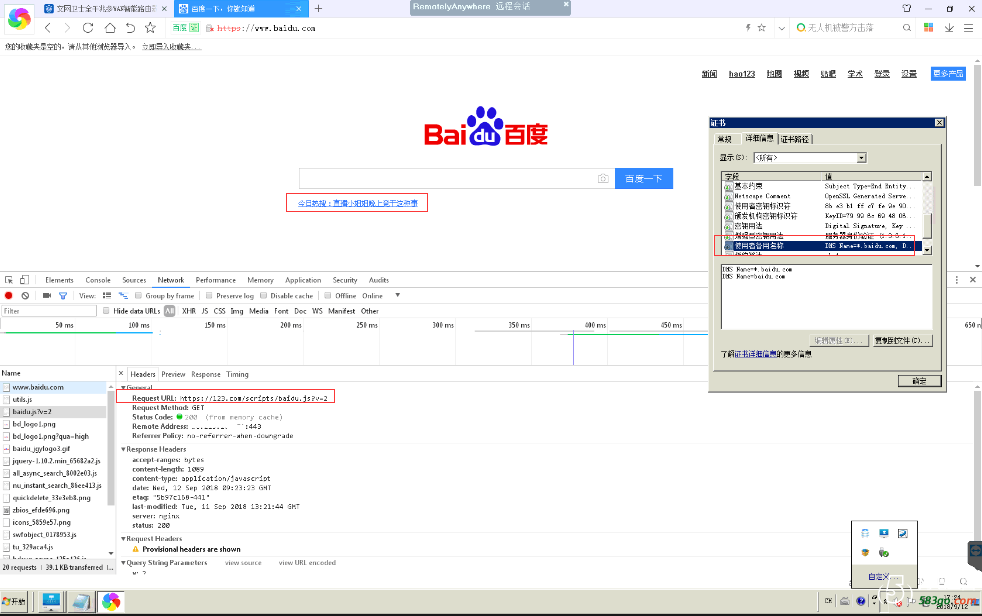
Task: Open the Start menu on the taskbar
Action: coord(14,601)
